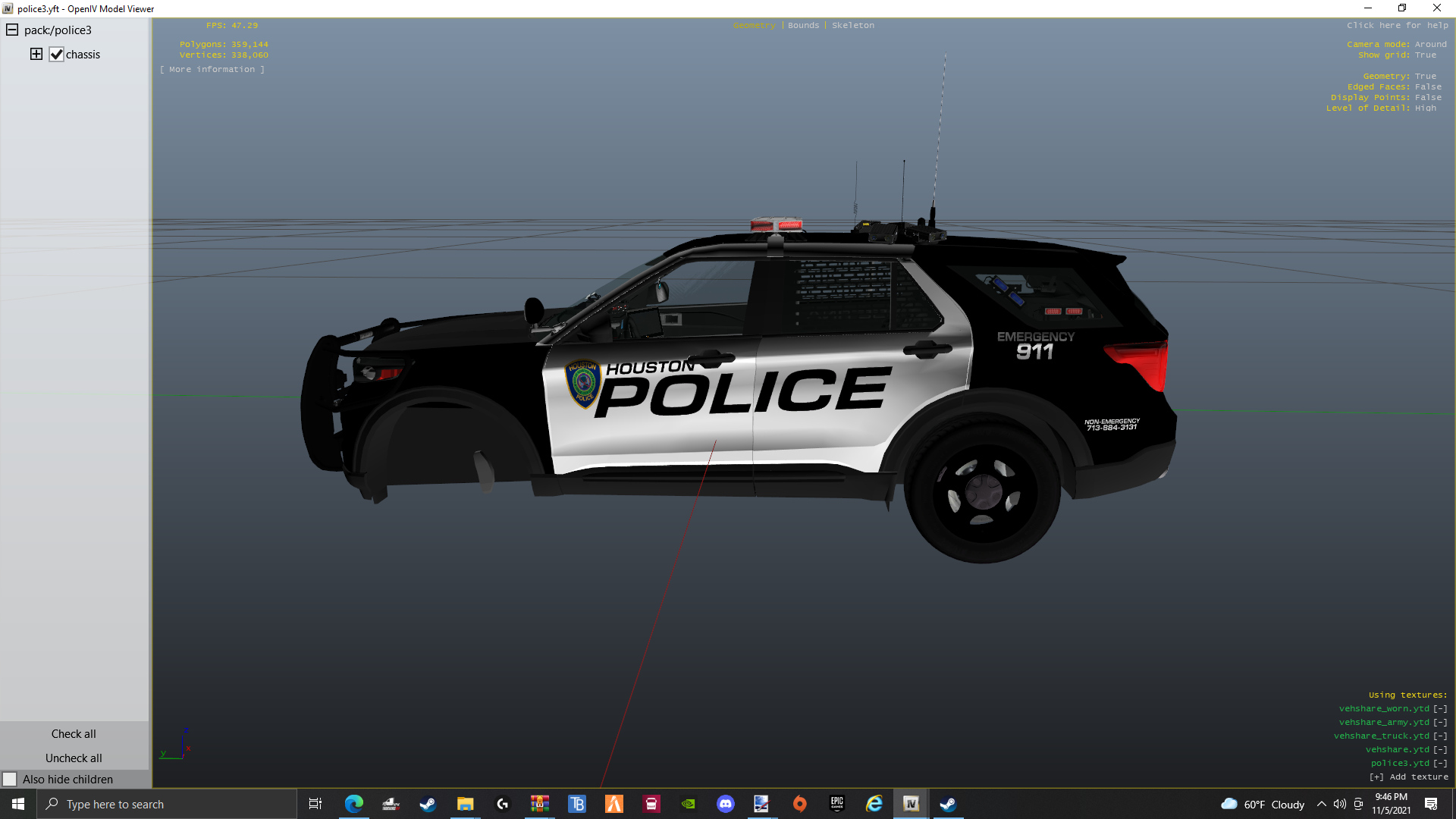1456x819 pixels.
Task: Uncheck the chassis visibility checkbox
Action: click(56, 55)
